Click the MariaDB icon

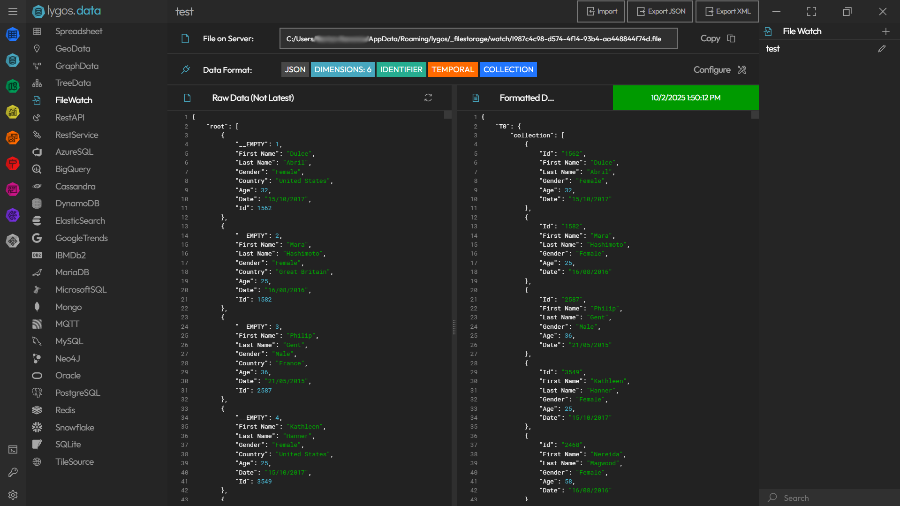coord(37,272)
